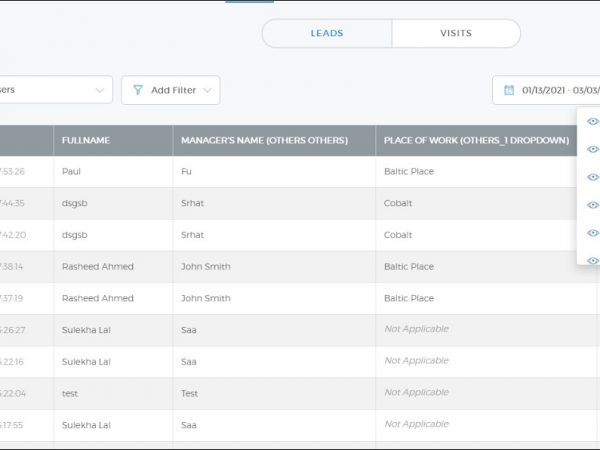Viewport: 600px width, 450px height.
Task: Click first Cobalt place of work cell
Action: pos(398,203)
